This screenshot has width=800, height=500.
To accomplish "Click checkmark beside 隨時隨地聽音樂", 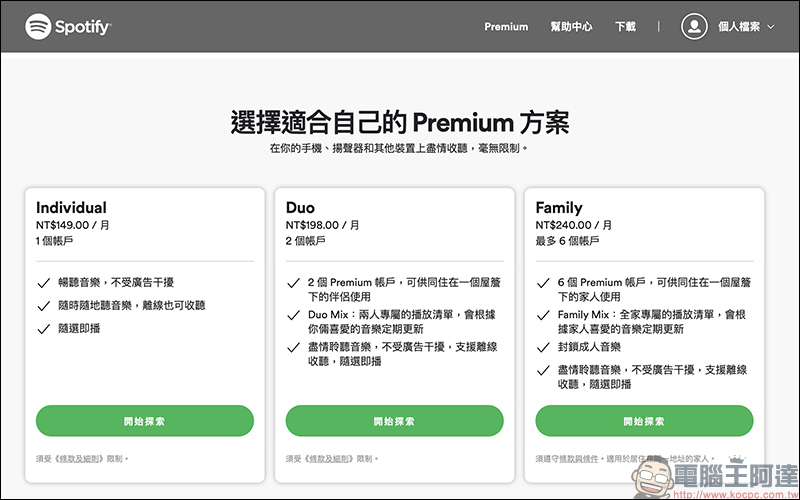I will click(x=44, y=306).
